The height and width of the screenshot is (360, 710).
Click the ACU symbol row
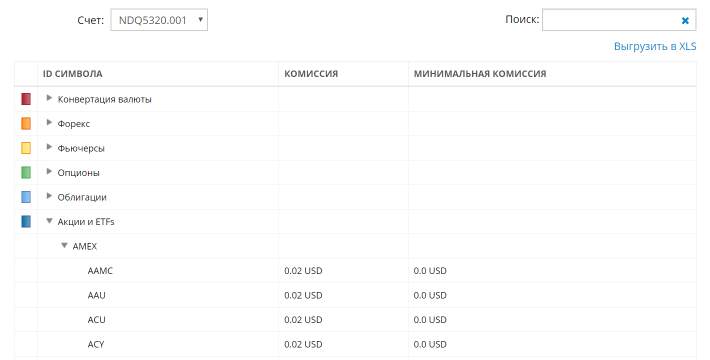pos(355,320)
